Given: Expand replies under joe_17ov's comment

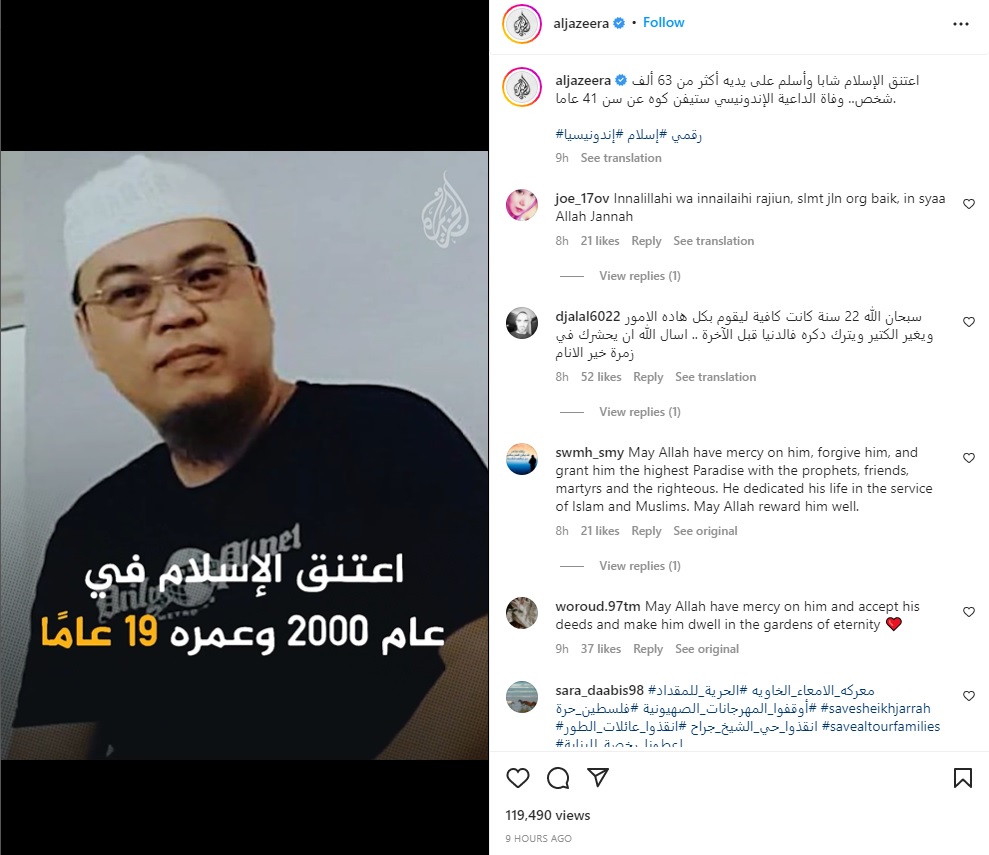Looking at the screenshot, I should pyautogui.click(x=640, y=276).
